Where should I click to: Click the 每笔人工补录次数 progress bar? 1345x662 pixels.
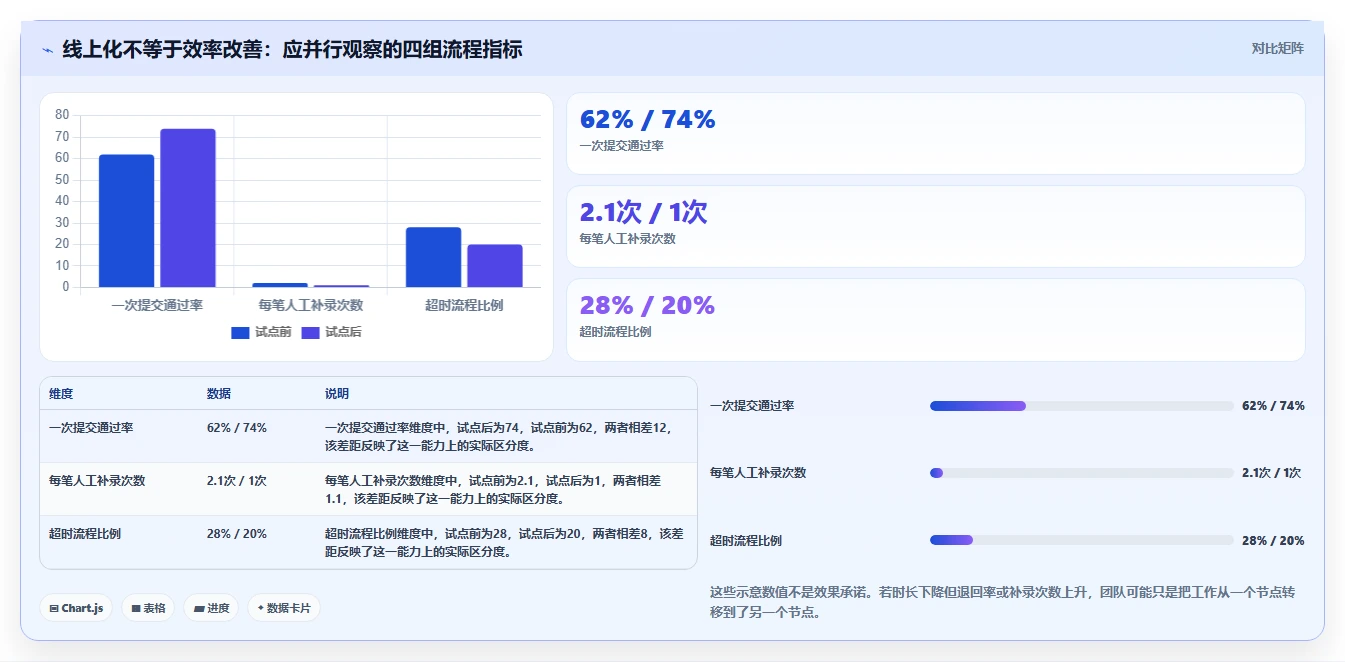(x=1082, y=473)
